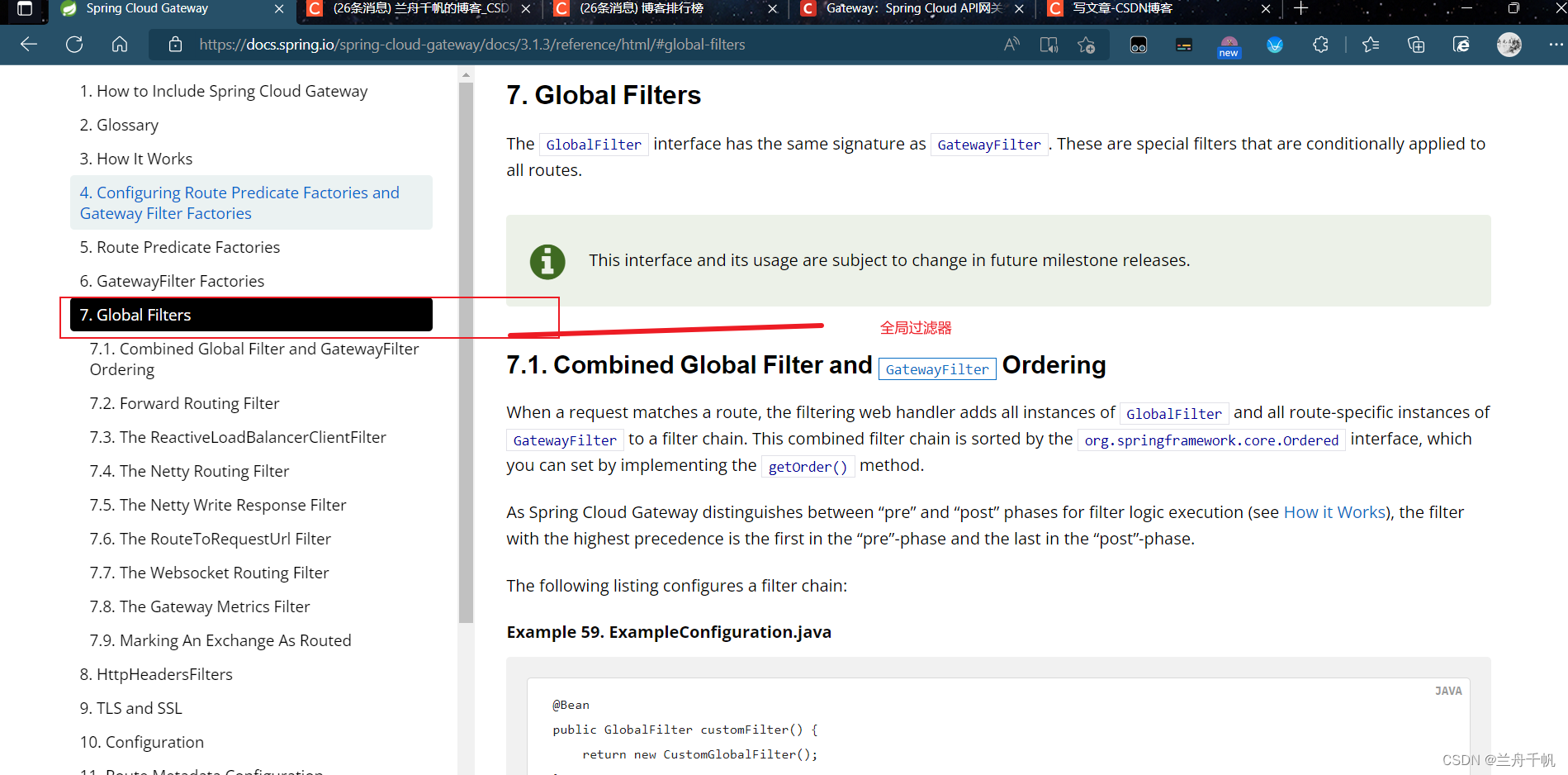
Task: Open '7.2. Forward Routing Filter' entry
Action: (185, 403)
